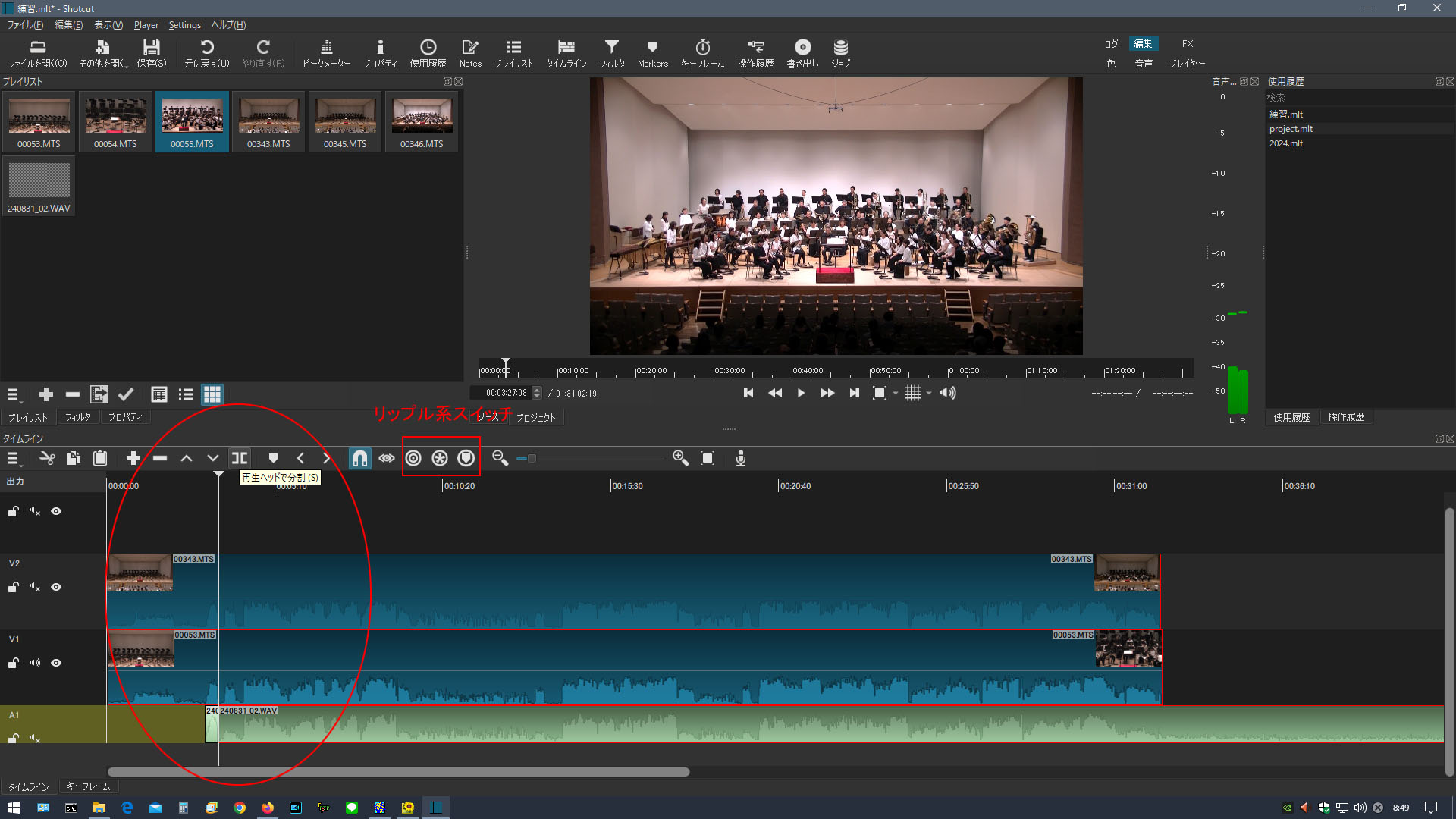Screen dimensions: 1456x819
Task: Click the player scrub bar at 00:30:00
Action: click(x=714, y=371)
